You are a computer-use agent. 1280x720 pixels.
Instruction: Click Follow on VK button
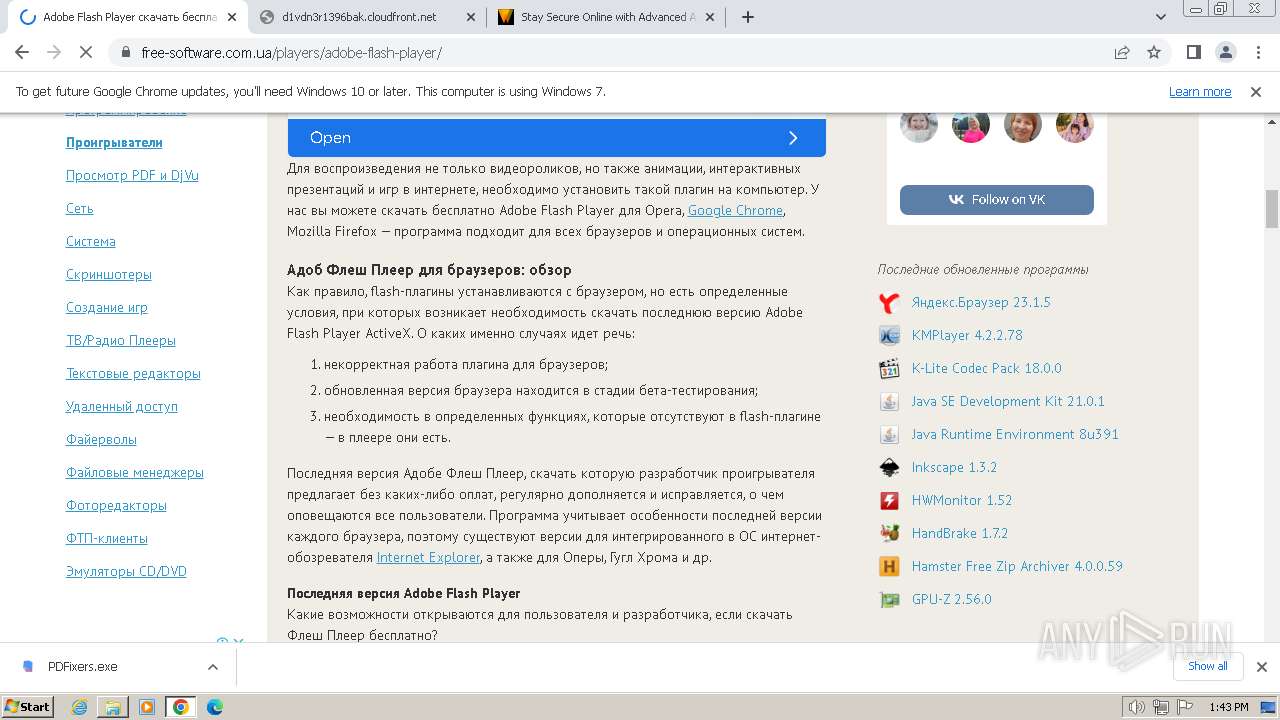pyautogui.click(x=997, y=199)
